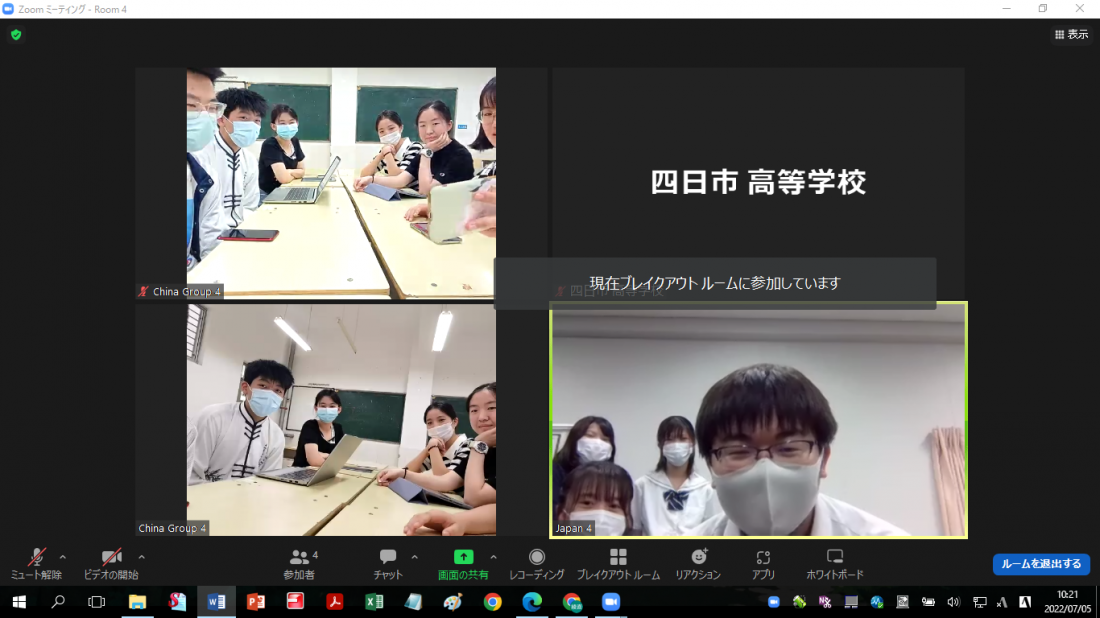Open Google Chrome from the taskbar

(492, 602)
